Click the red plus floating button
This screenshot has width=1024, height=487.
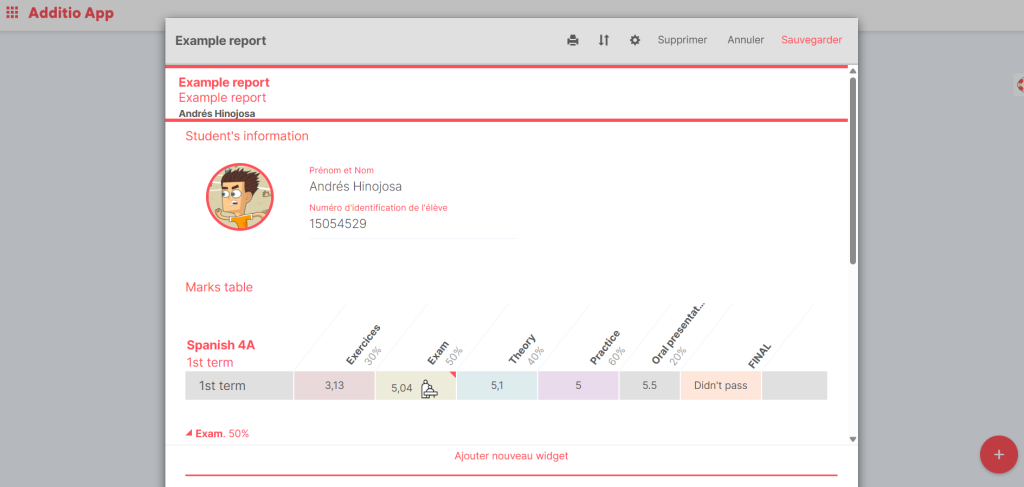coord(999,454)
